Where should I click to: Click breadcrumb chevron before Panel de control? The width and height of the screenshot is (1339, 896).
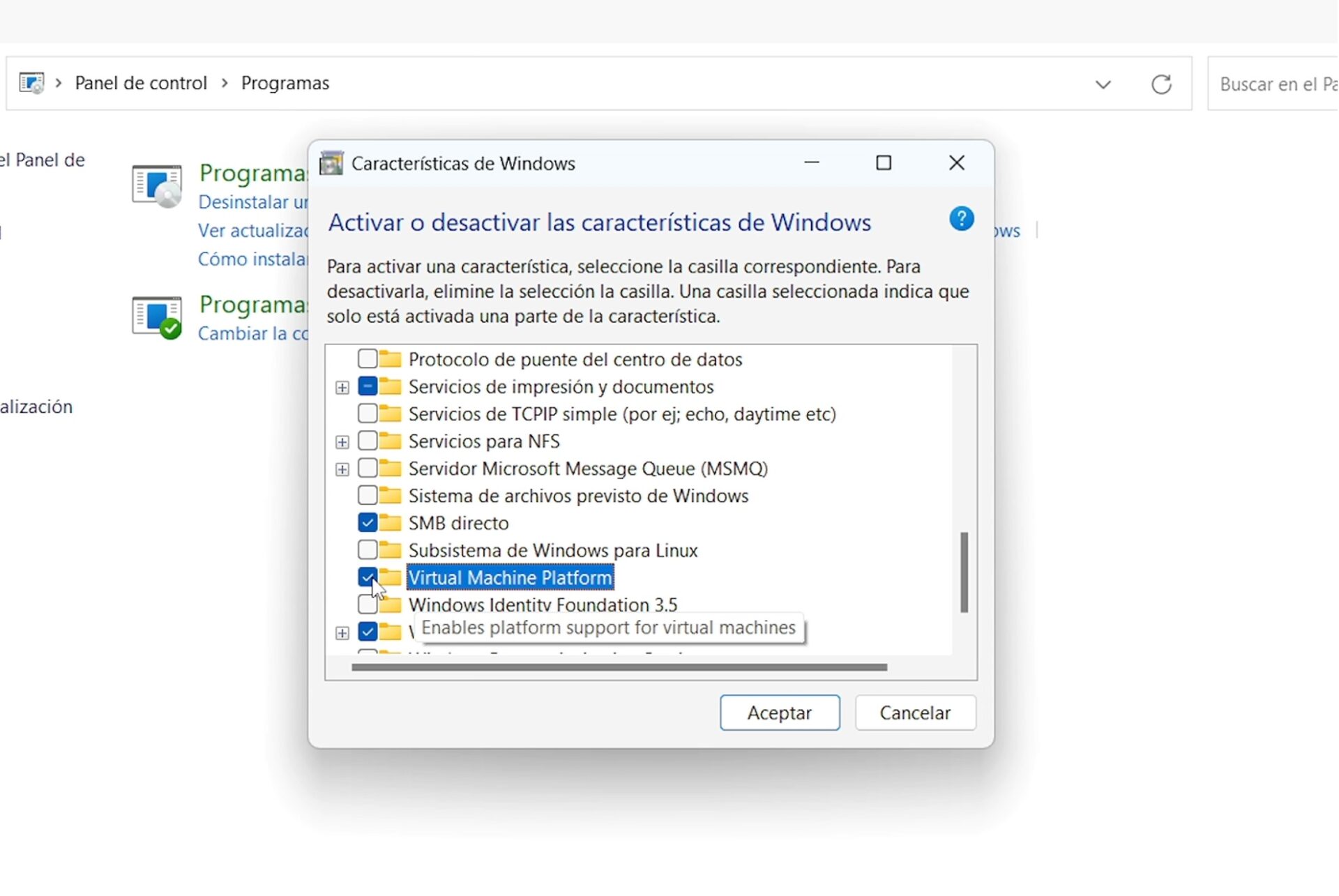[x=59, y=83]
